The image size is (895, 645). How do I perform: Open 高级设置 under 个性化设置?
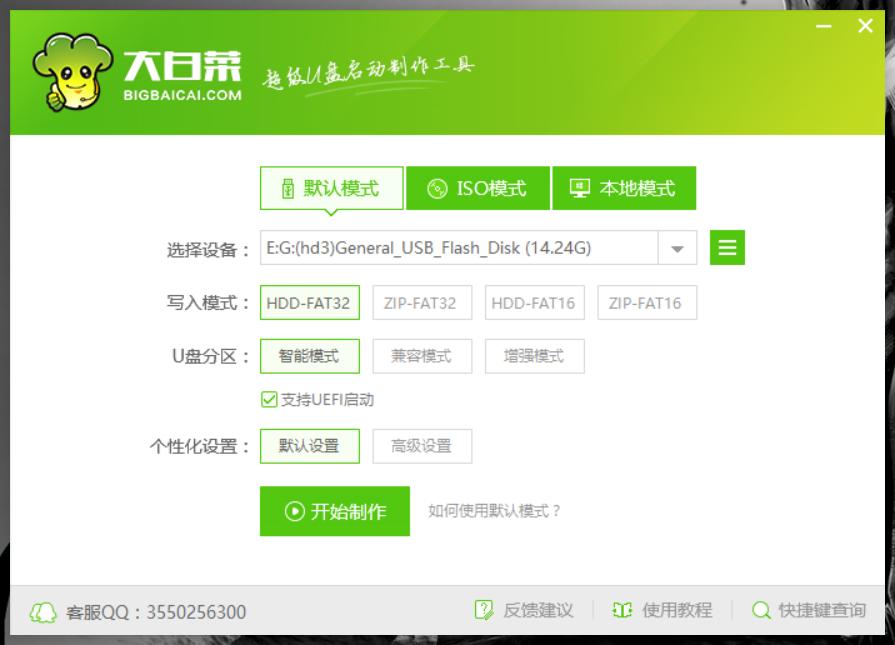pos(422,447)
